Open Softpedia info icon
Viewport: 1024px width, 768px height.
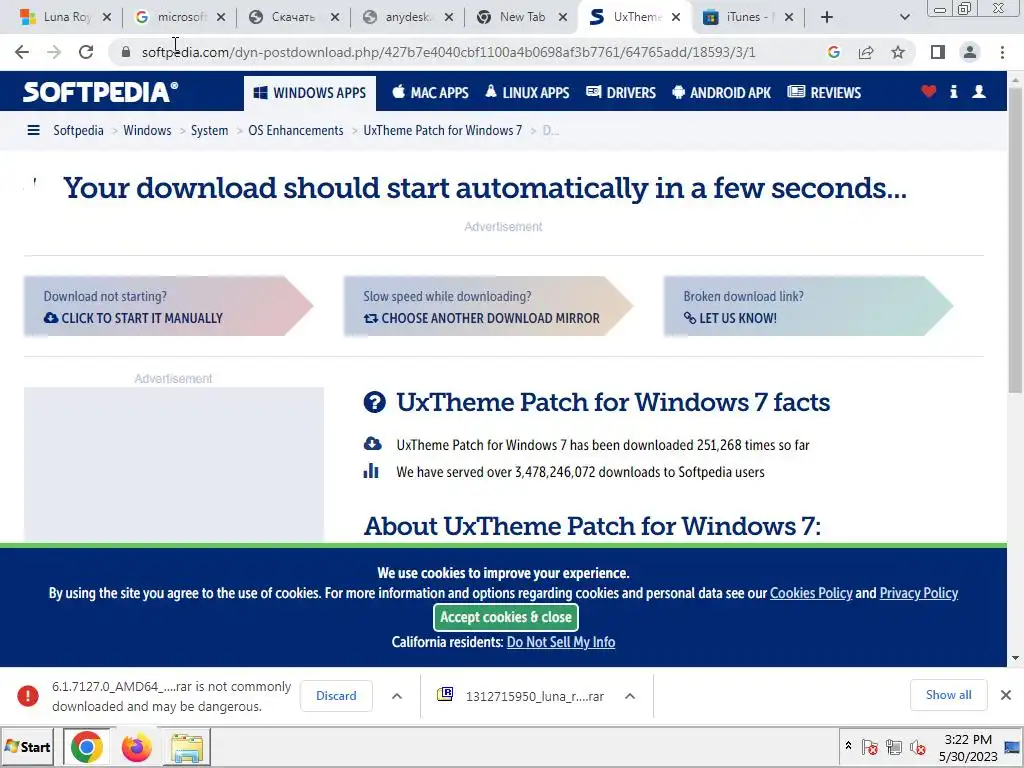tap(953, 92)
